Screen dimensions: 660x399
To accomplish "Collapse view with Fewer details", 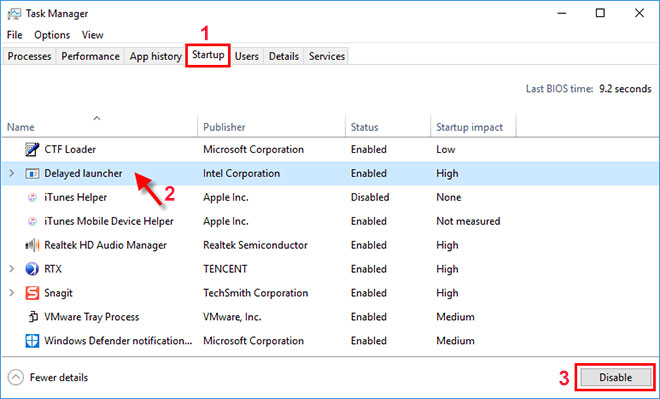I will point(48,378).
